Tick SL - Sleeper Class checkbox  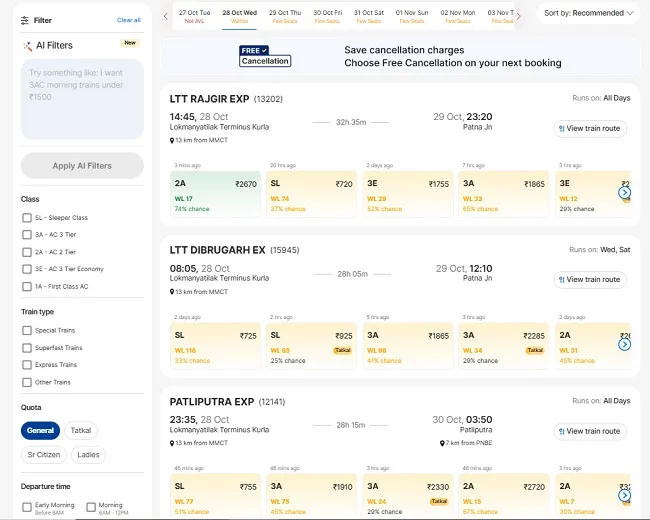tap(27, 218)
